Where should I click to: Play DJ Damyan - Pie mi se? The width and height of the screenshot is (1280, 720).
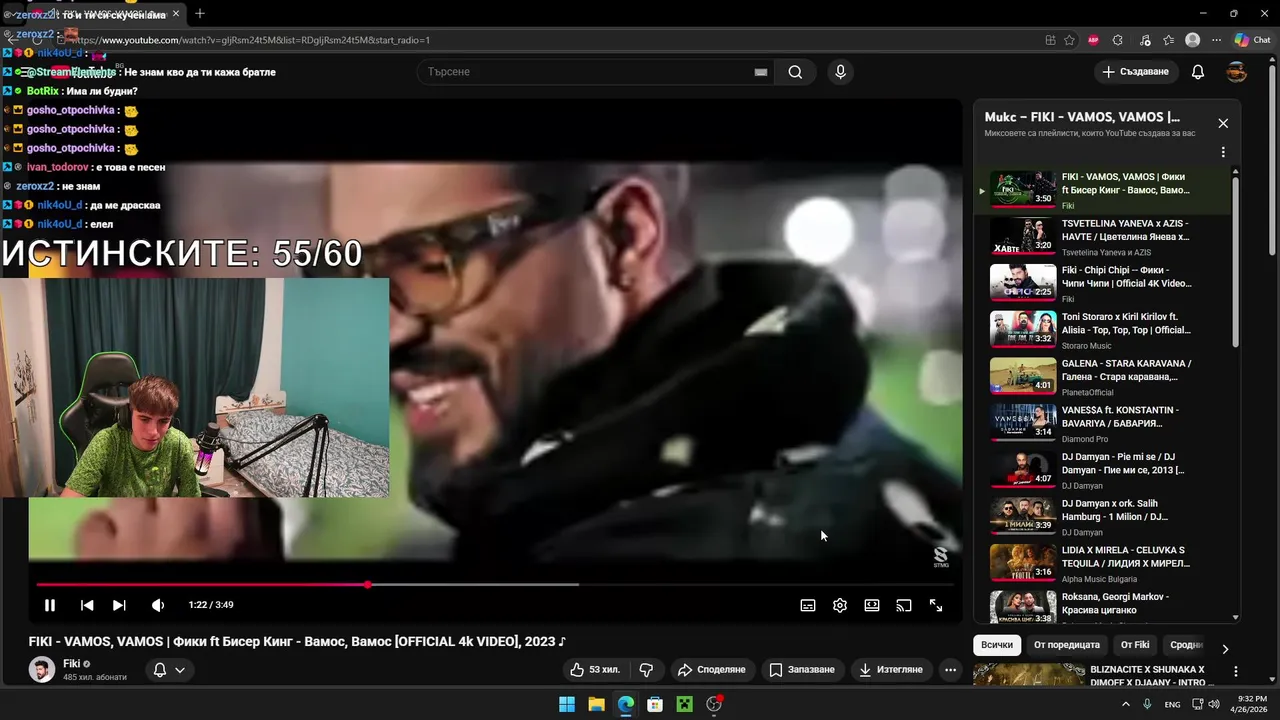click(x=1103, y=469)
